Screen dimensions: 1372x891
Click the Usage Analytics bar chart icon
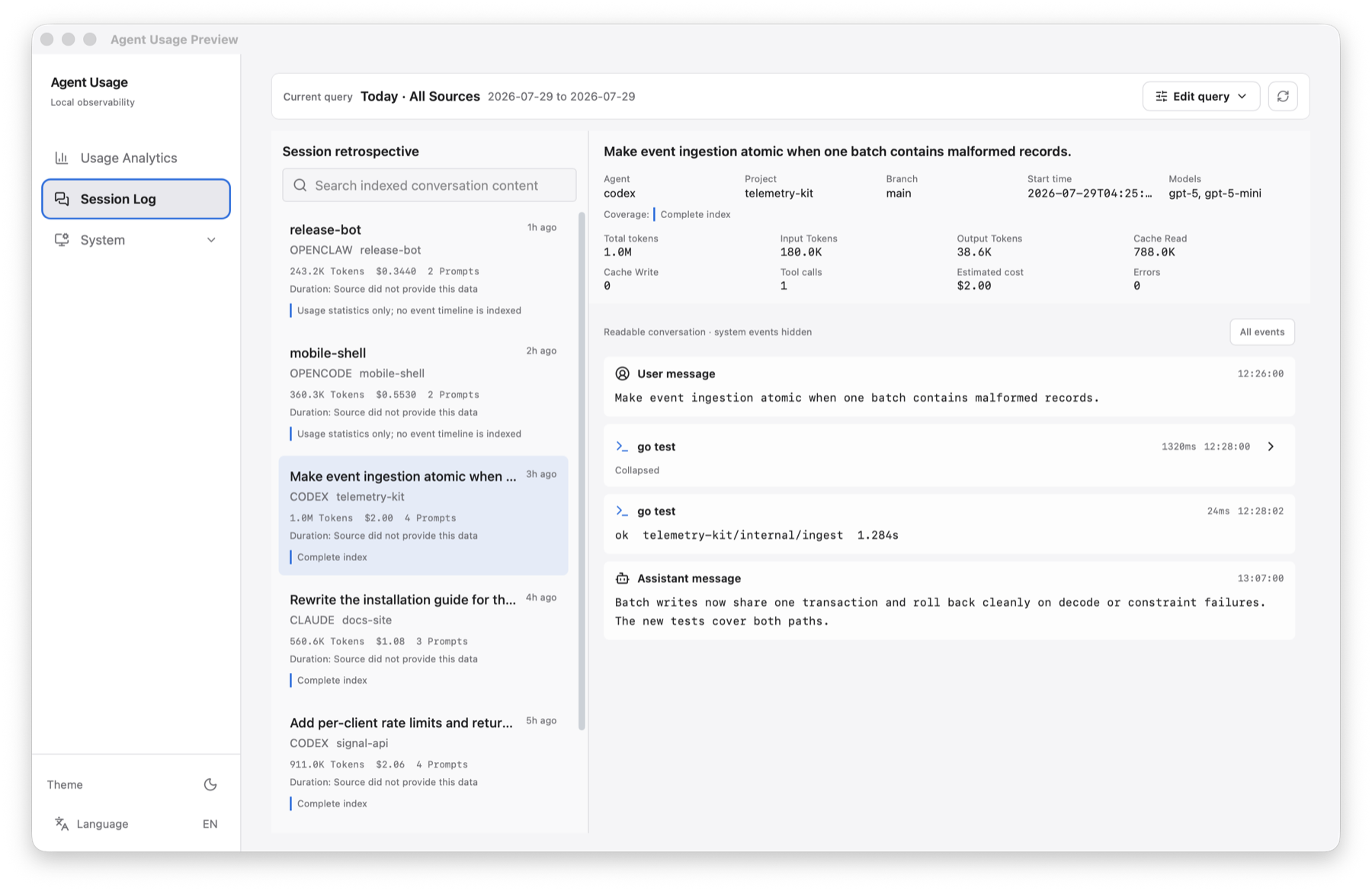click(62, 158)
